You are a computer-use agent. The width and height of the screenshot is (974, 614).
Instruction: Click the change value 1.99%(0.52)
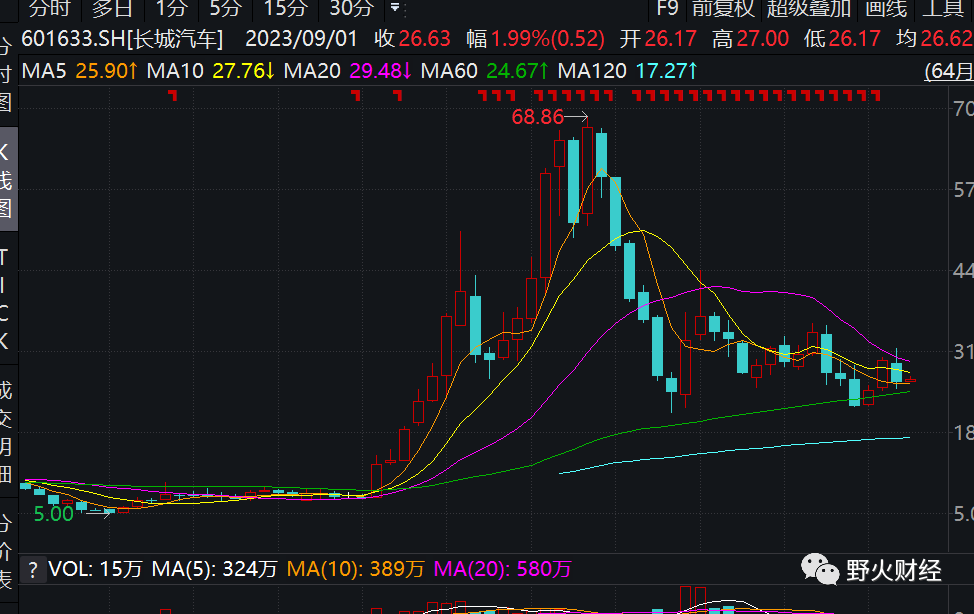pyautogui.click(x=547, y=39)
